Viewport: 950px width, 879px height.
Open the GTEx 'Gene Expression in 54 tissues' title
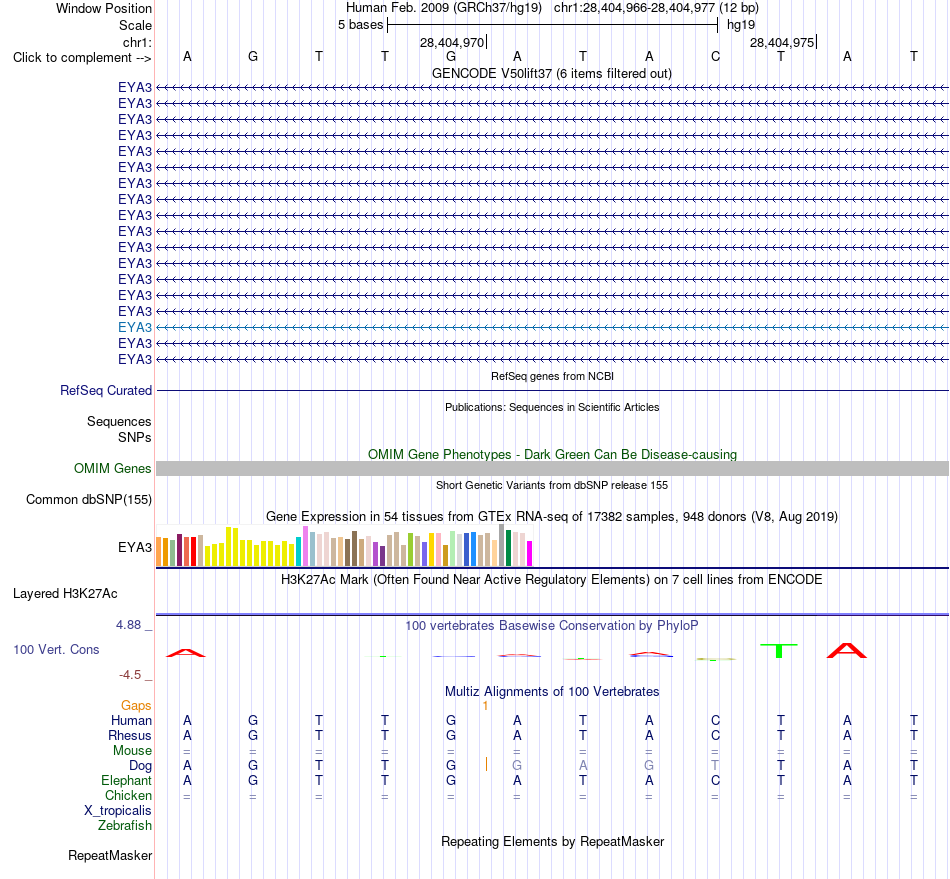click(x=552, y=517)
